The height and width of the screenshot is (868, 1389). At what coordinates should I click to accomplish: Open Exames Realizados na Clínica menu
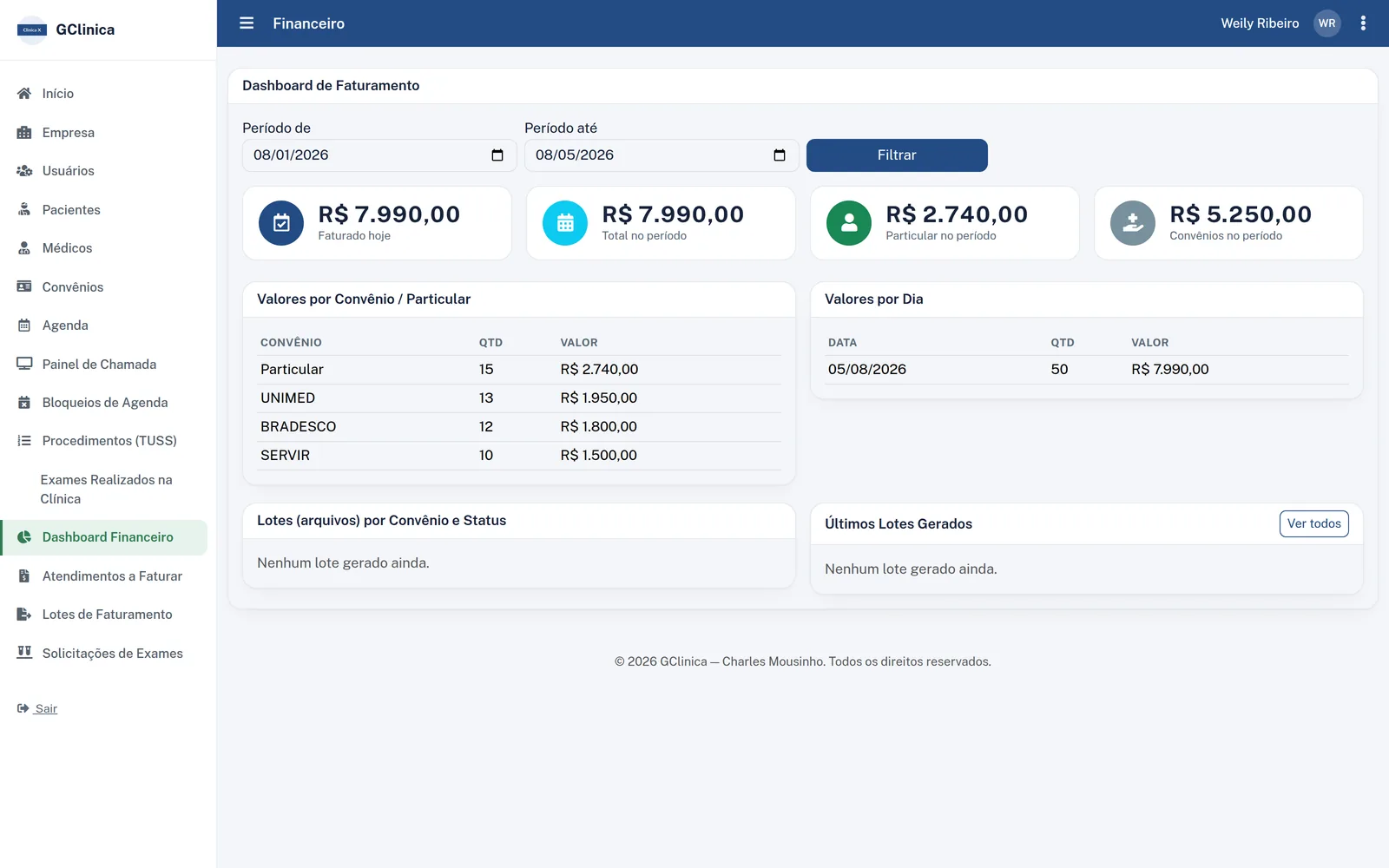pos(106,490)
